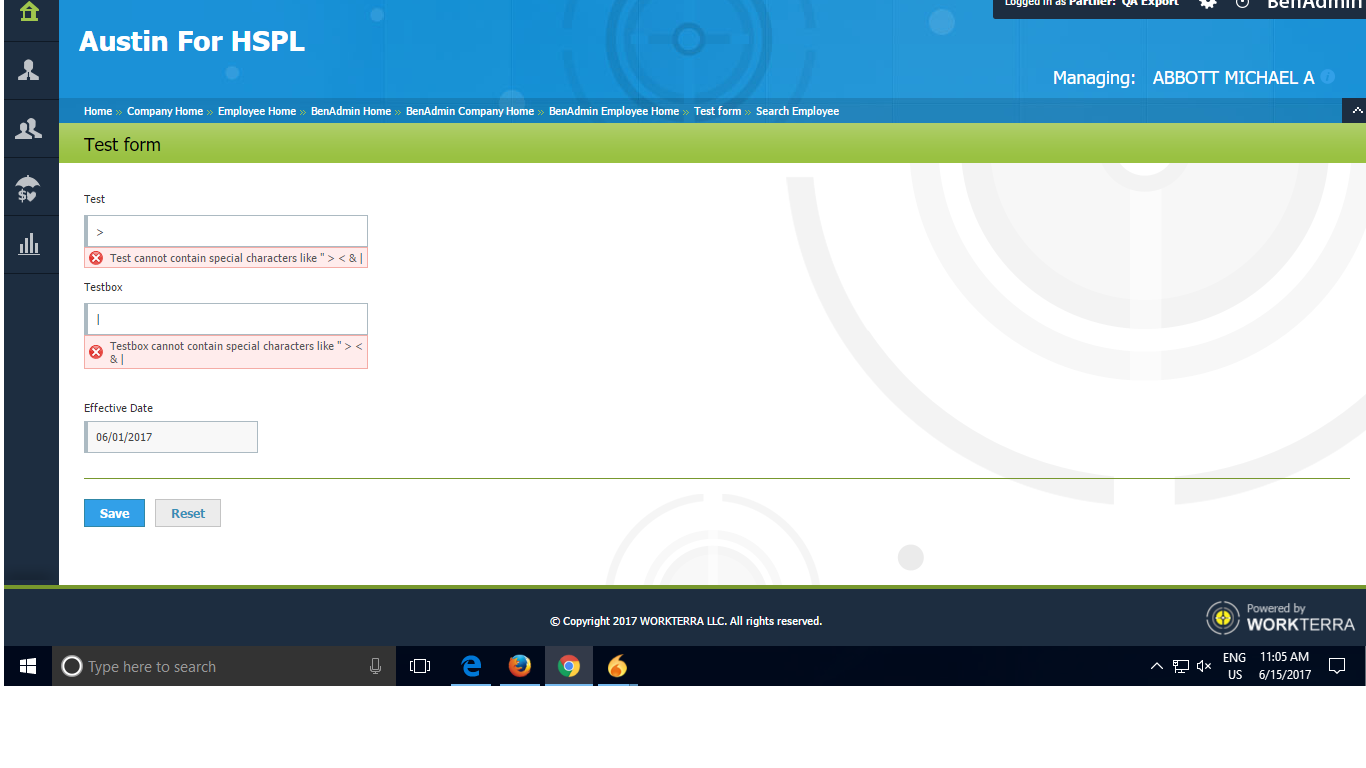Open Chrome from the taskbar
The image size is (1366, 768).
[569, 666]
